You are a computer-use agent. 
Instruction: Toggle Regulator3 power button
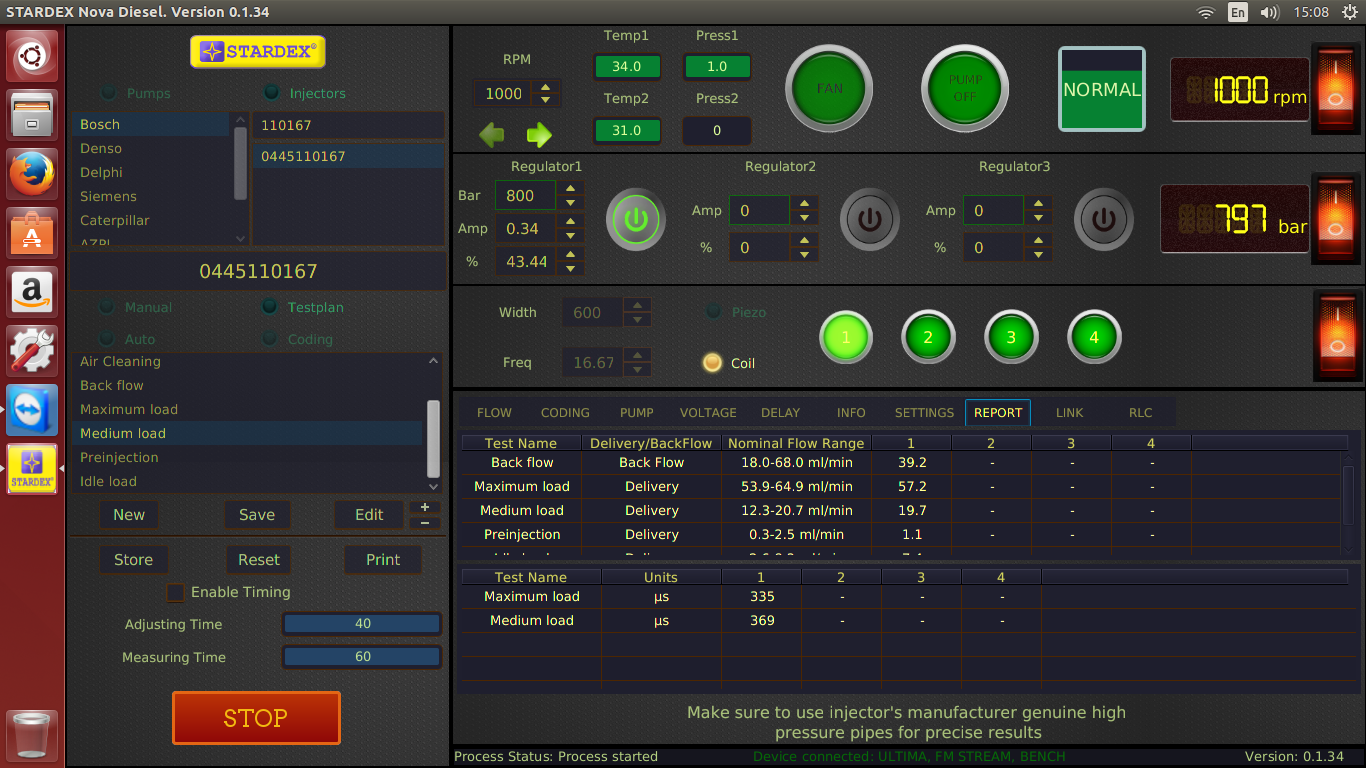click(1104, 219)
